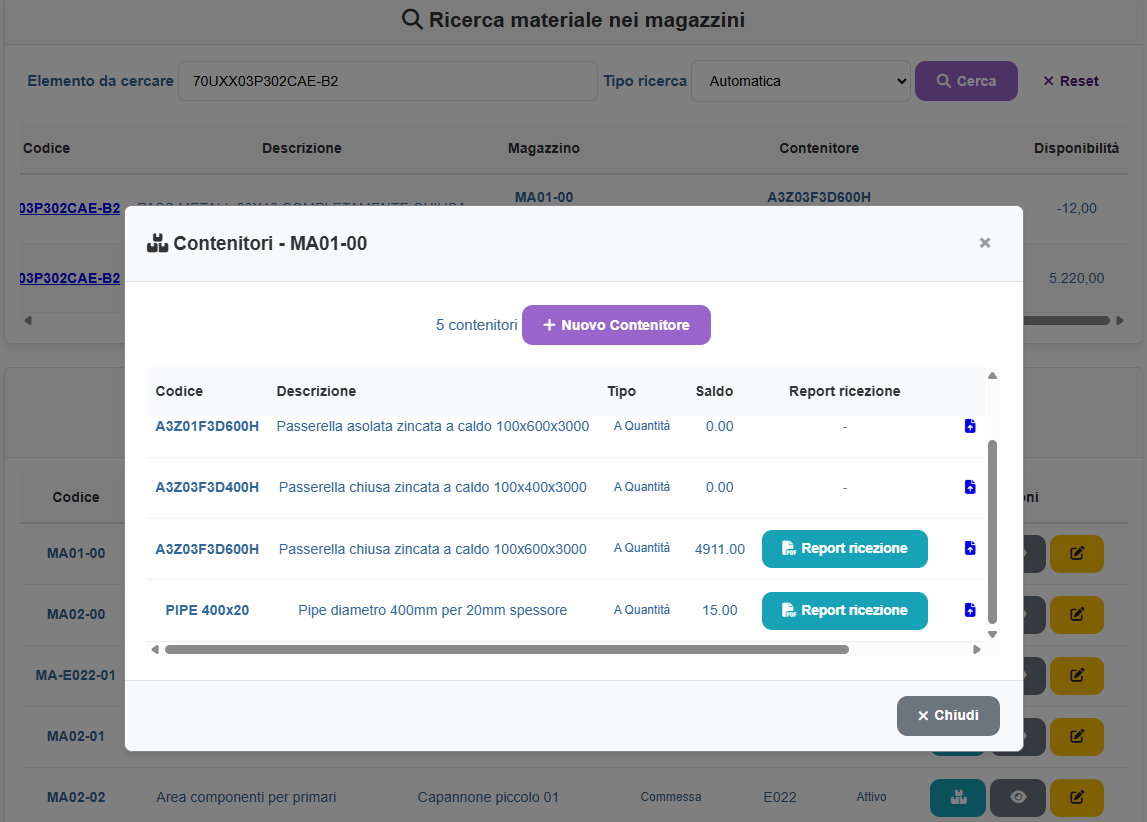Click saldo value 4911.00
Viewport: 1147px width, 822px height.
pos(720,549)
